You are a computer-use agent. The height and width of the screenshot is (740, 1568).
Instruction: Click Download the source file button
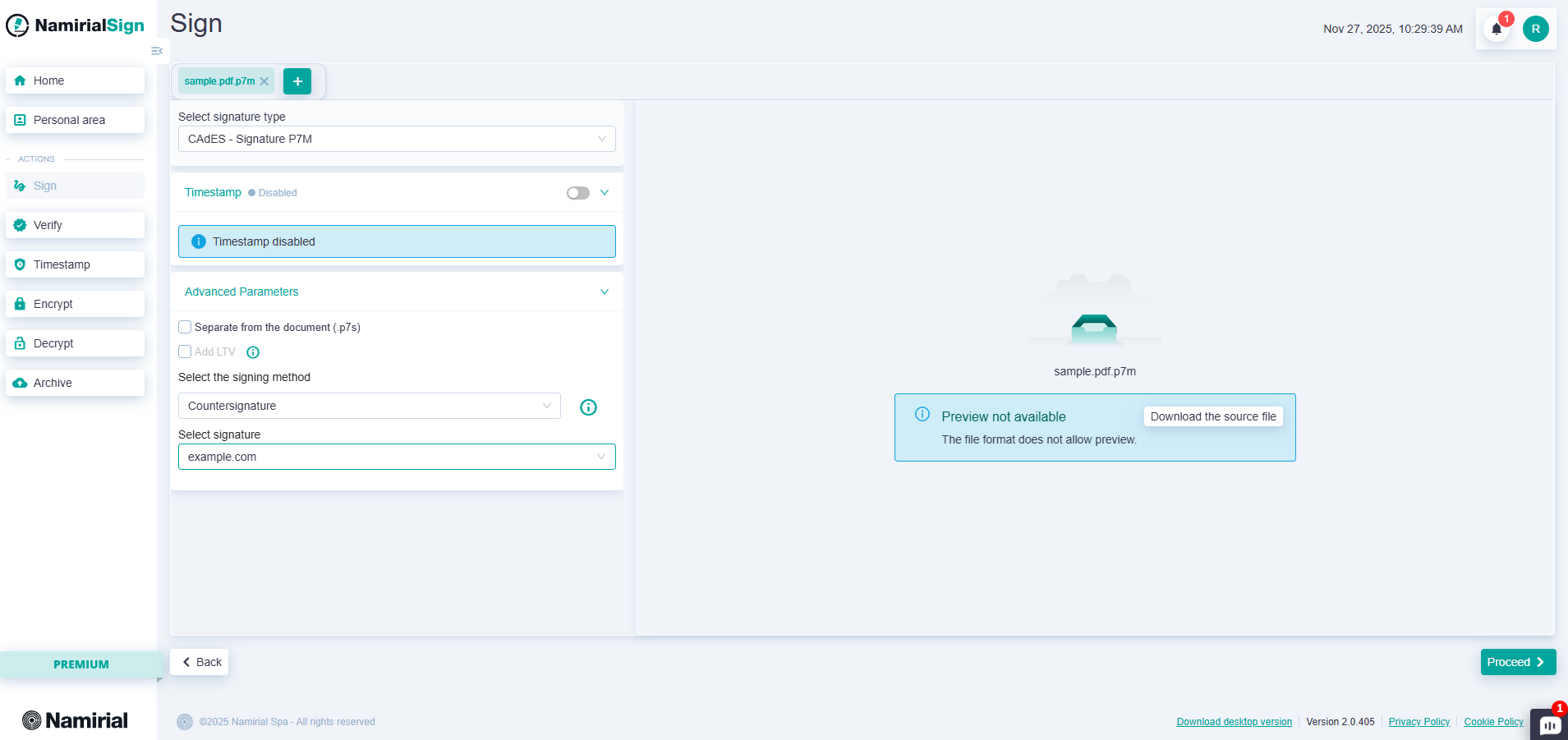click(x=1212, y=416)
